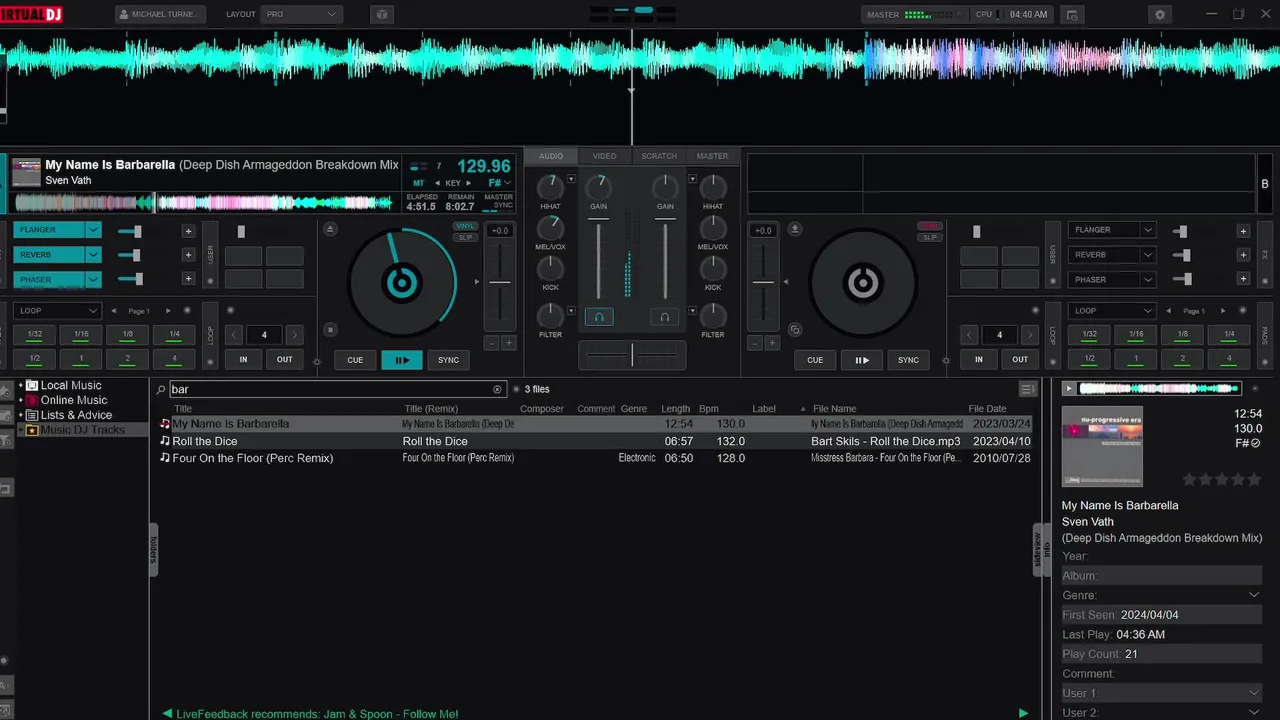Expand the Local Music folder
The width and height of the screenshot is (1280, 720).
tap(21, 386)
